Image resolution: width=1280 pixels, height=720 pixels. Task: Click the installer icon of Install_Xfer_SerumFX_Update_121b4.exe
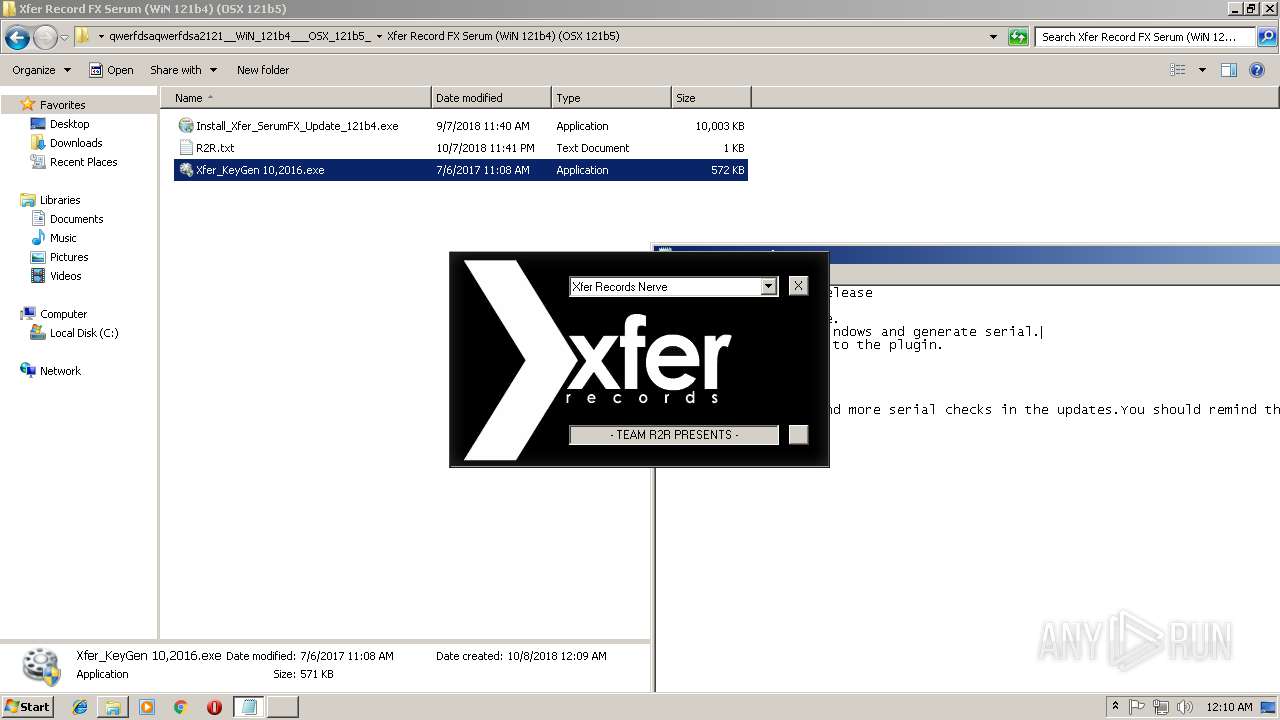click(x=185, y=126)
